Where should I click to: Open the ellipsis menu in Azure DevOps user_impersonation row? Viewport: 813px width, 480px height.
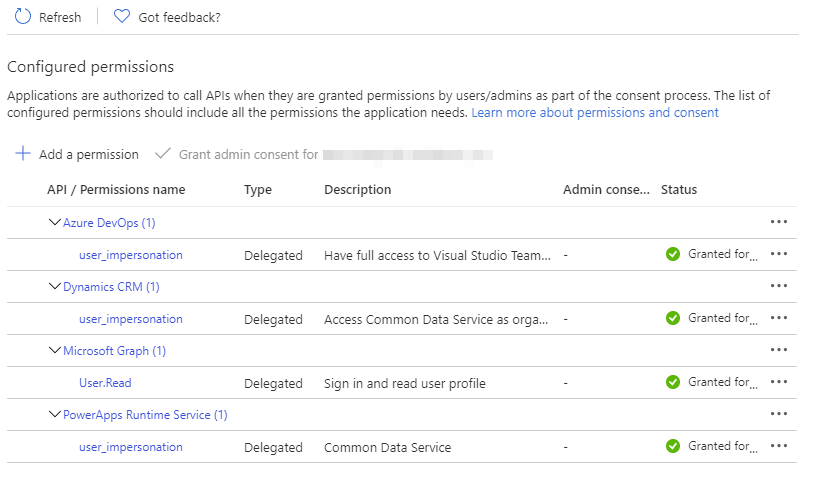(x=779, y=254)
